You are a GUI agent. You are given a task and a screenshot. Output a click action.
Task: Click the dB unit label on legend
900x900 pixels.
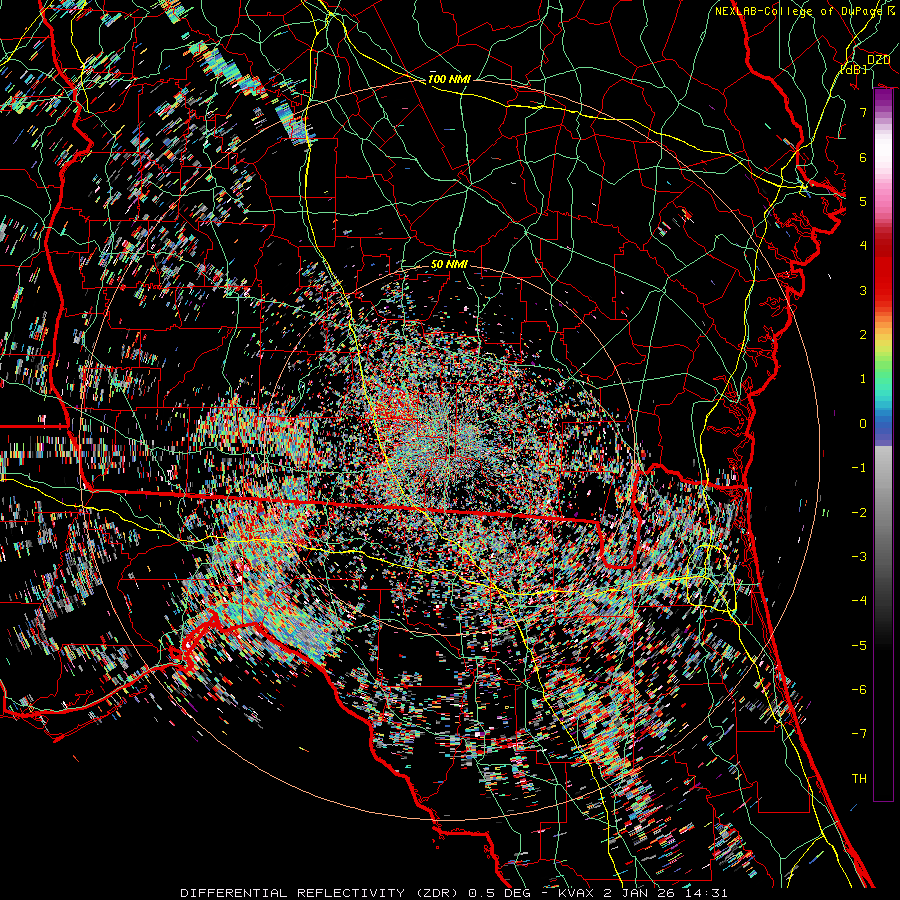coord(854,69)
